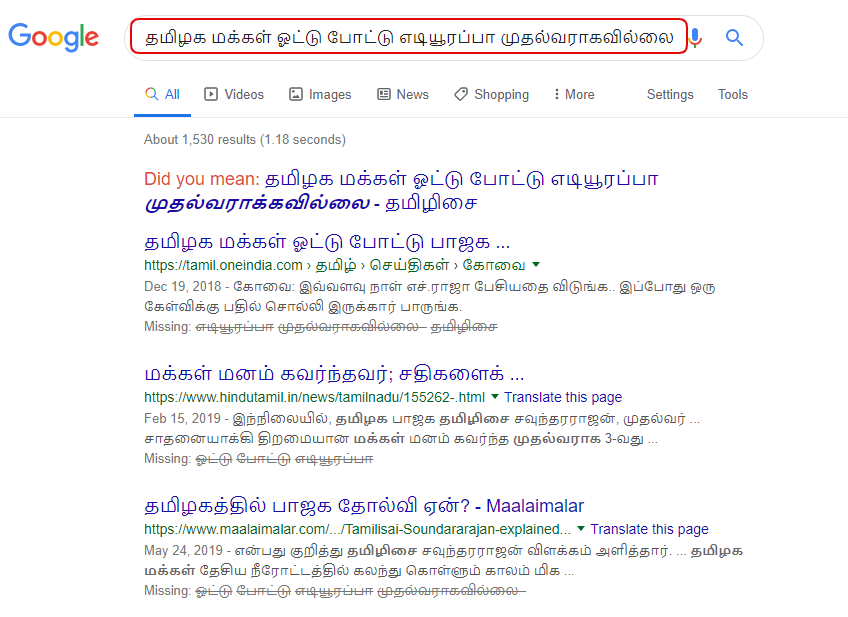The width and height of the screenshot is (848, 617).
Task: Click the struck-through Missing terms under Maalaimalar result
Action: (360, 591)
